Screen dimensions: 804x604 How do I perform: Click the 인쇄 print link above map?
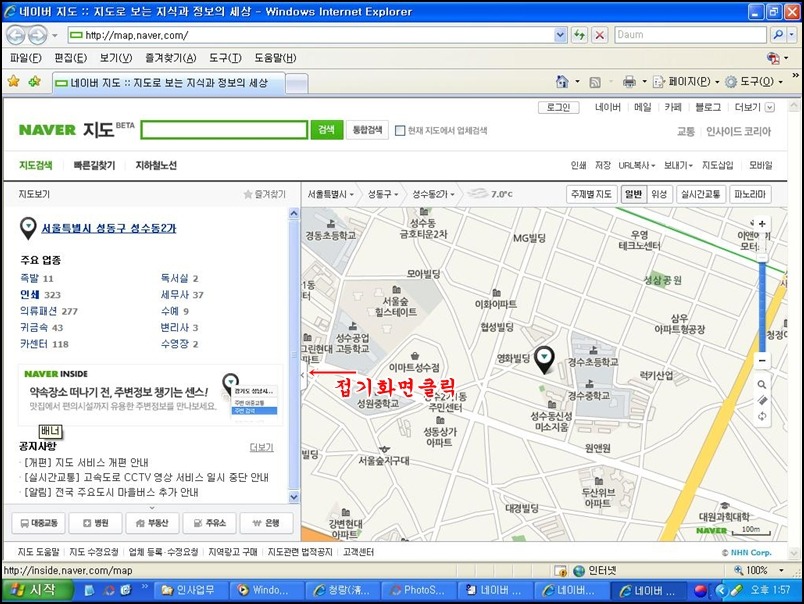[x=578, y=165]
